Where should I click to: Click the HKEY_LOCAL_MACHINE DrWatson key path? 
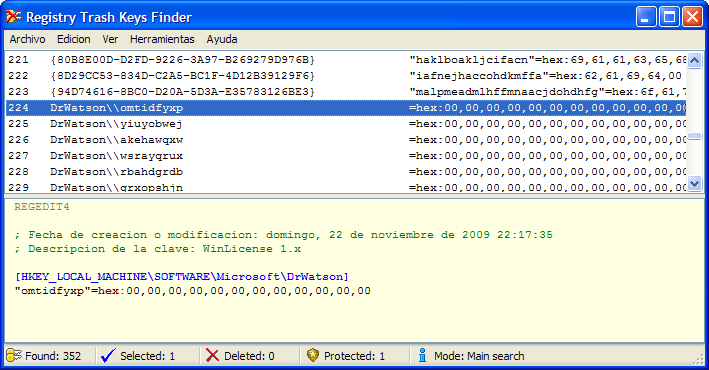click(x=182, y=276)
